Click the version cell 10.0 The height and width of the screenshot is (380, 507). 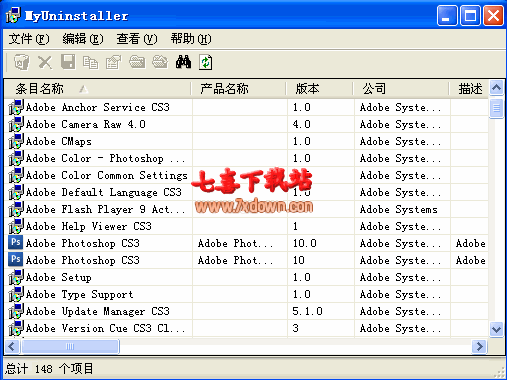pyautogui.click(x=305, y=243)
